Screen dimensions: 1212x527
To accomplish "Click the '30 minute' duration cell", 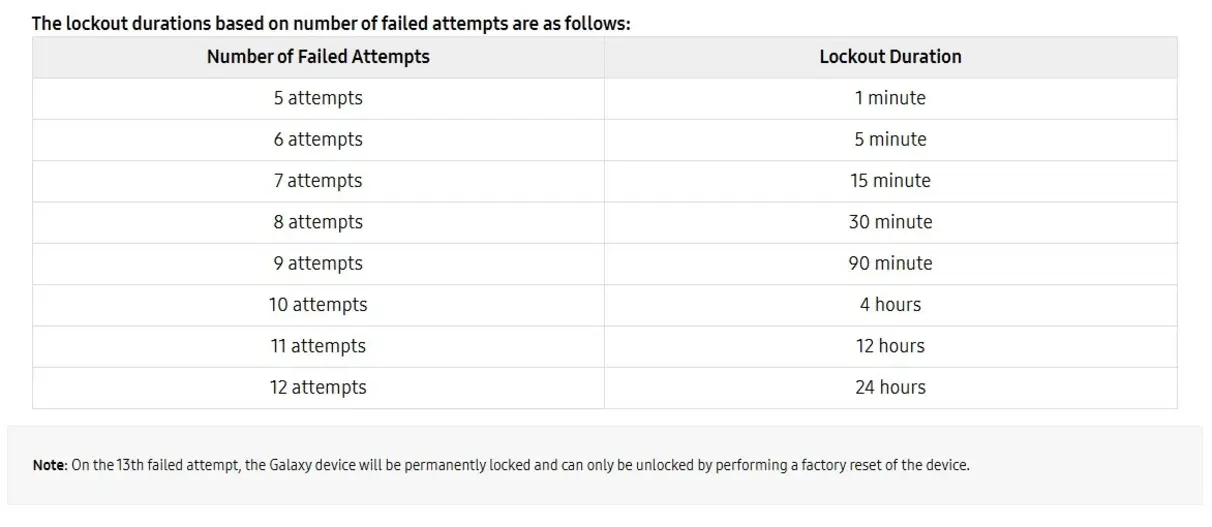I will click(x=890, y=223).
